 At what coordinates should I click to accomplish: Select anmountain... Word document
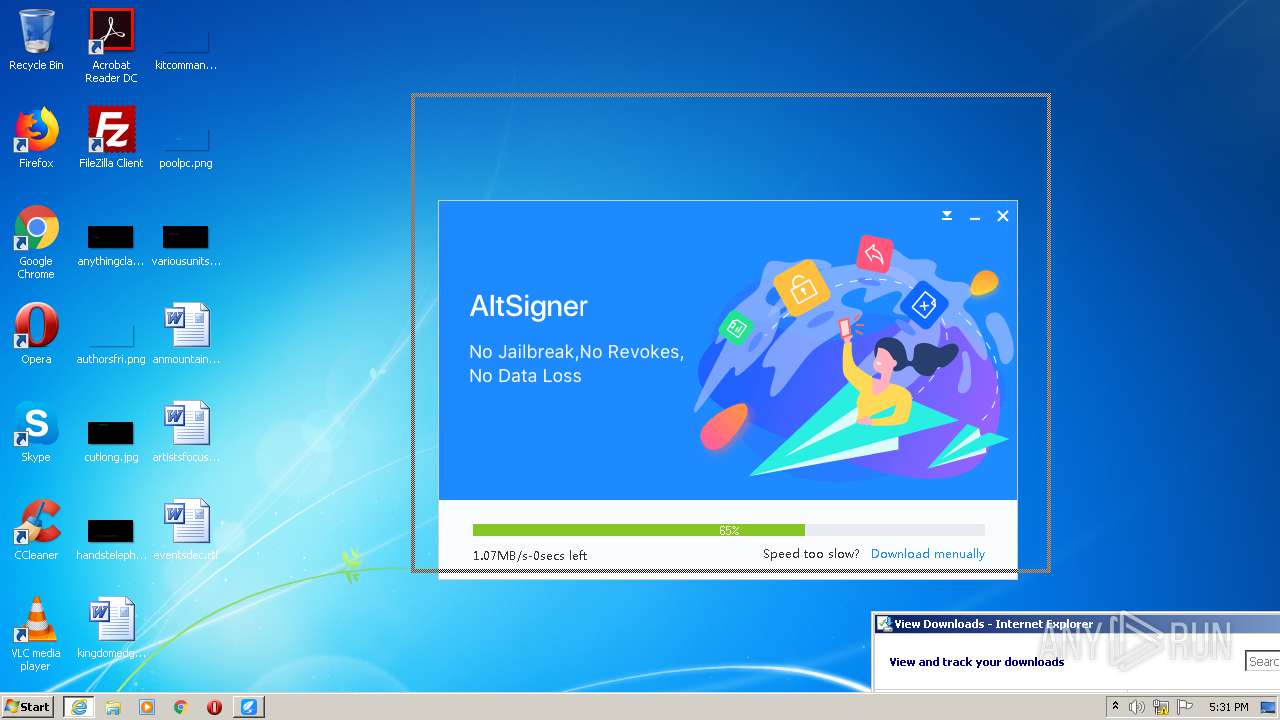coord(186,334)
